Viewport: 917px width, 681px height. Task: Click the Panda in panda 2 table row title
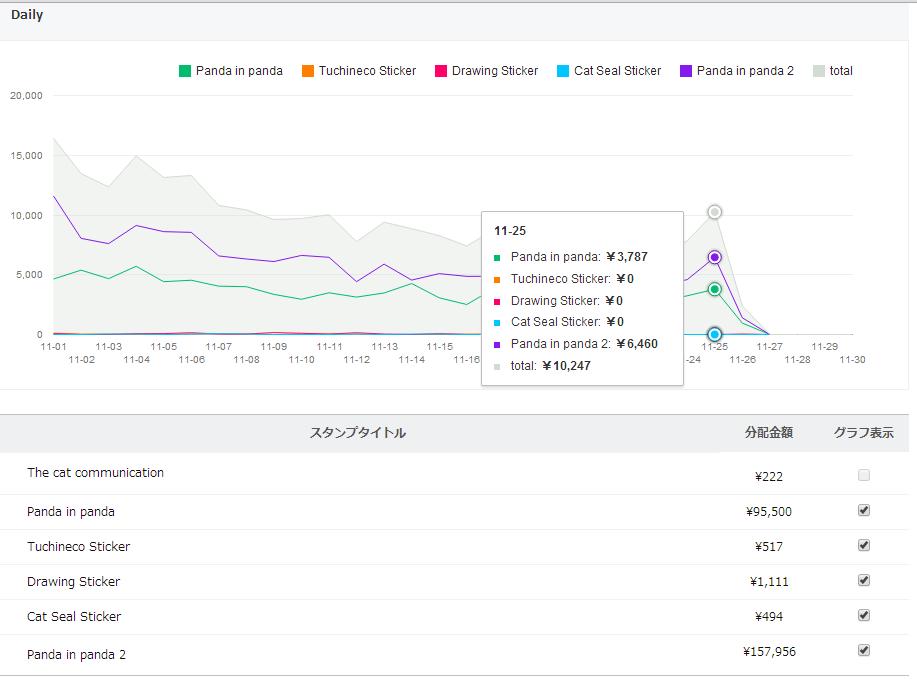point(76,655)
